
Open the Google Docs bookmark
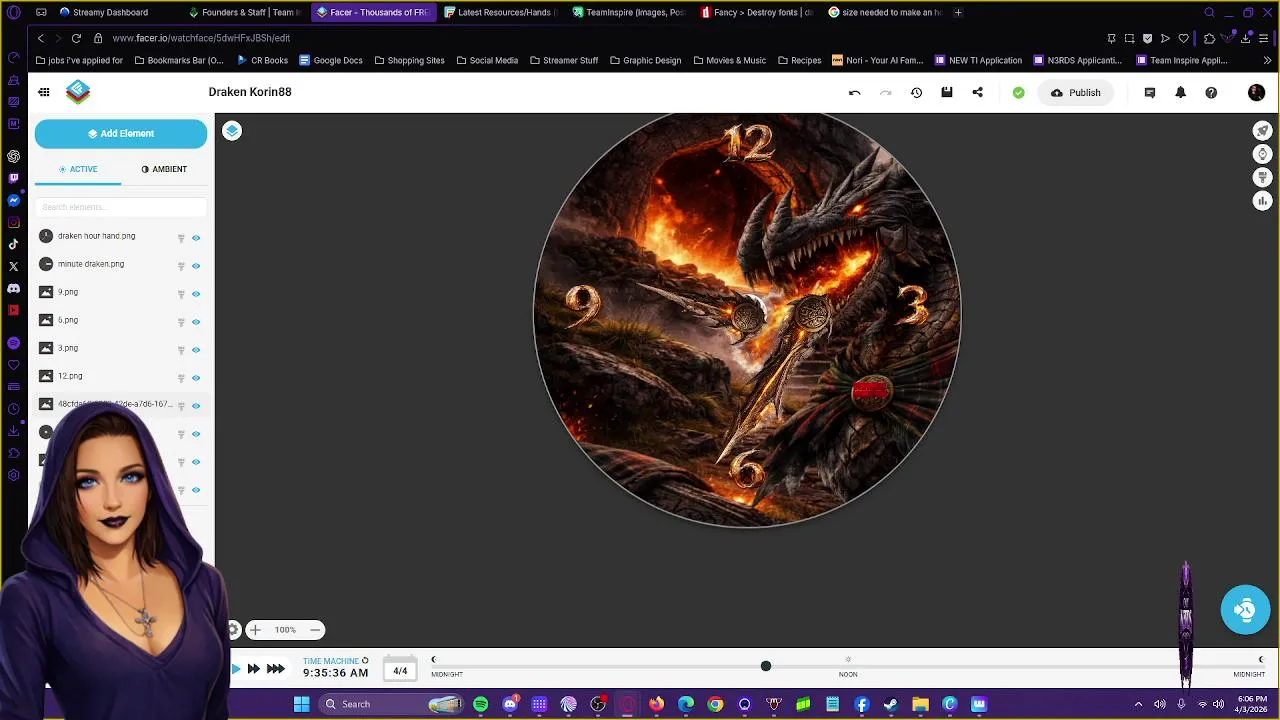331,60
